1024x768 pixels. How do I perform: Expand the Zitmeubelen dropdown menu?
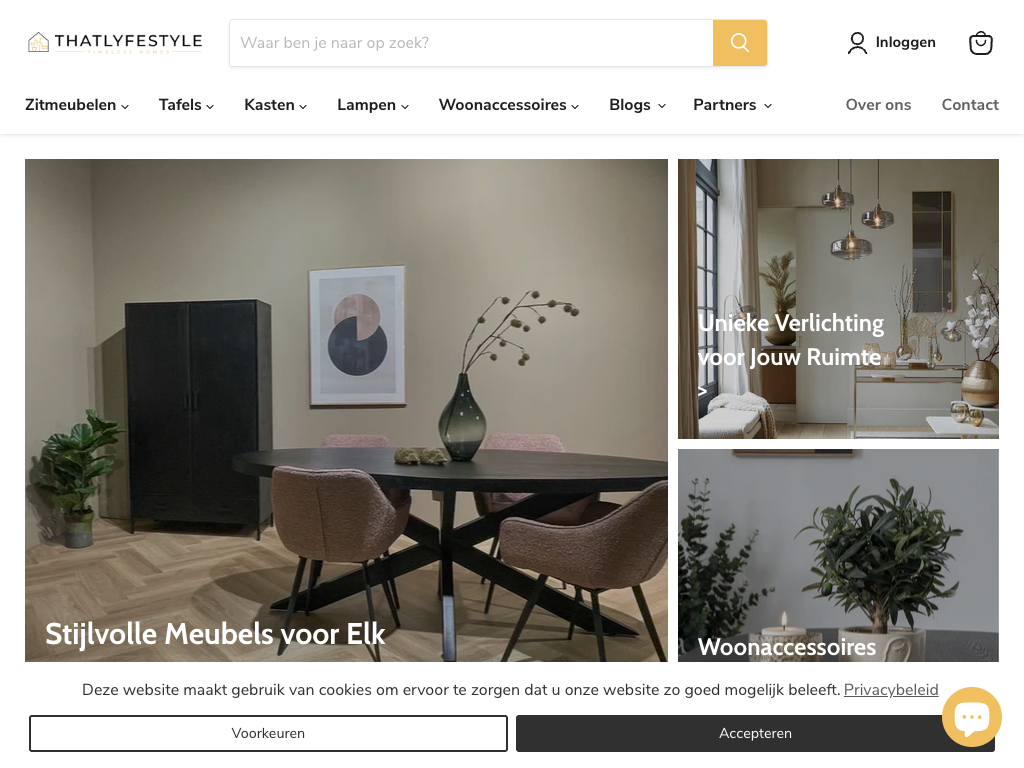[77, 105]
